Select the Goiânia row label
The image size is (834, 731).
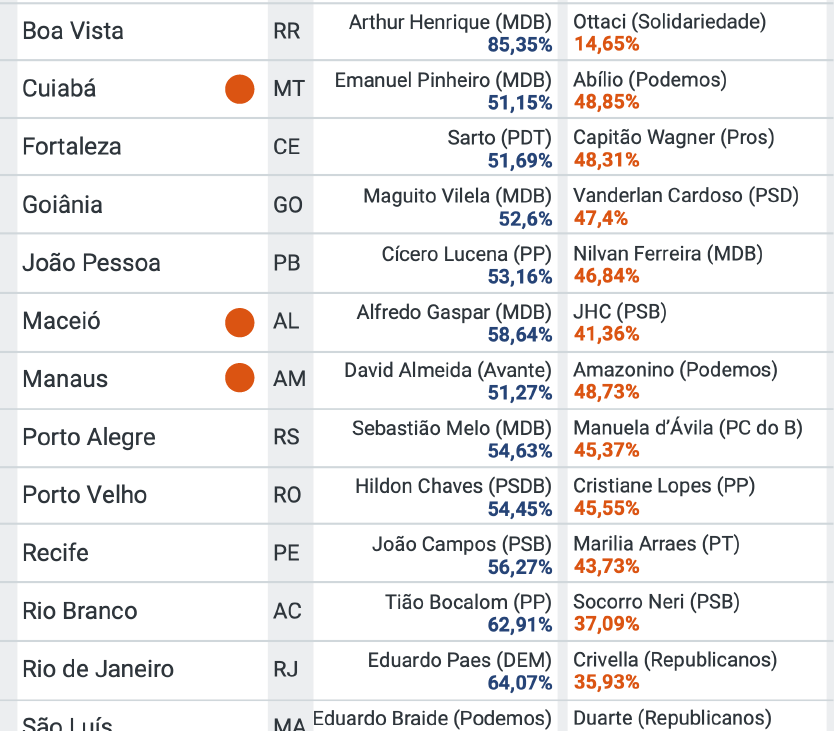point(62,205)
